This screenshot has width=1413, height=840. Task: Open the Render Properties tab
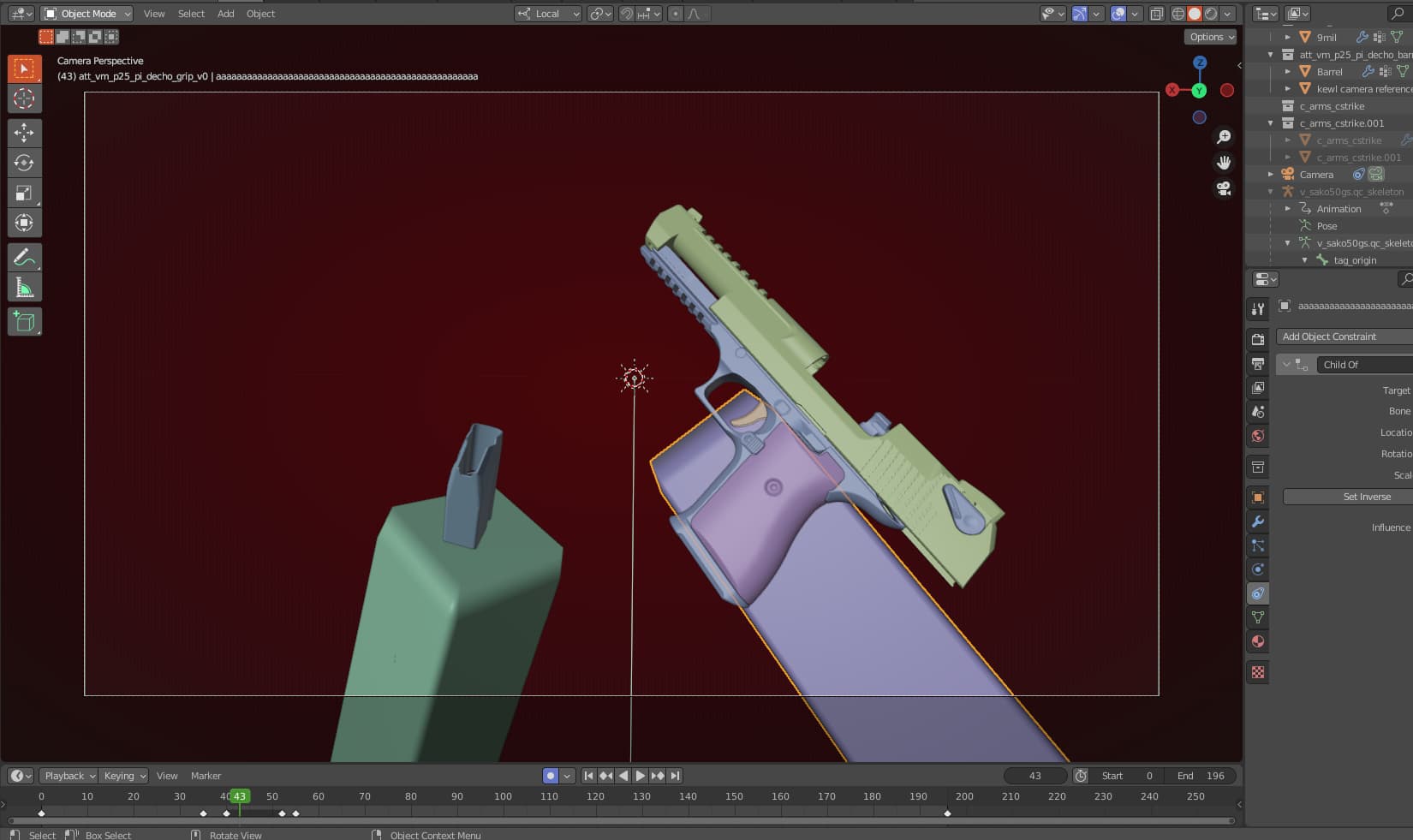1258,339
